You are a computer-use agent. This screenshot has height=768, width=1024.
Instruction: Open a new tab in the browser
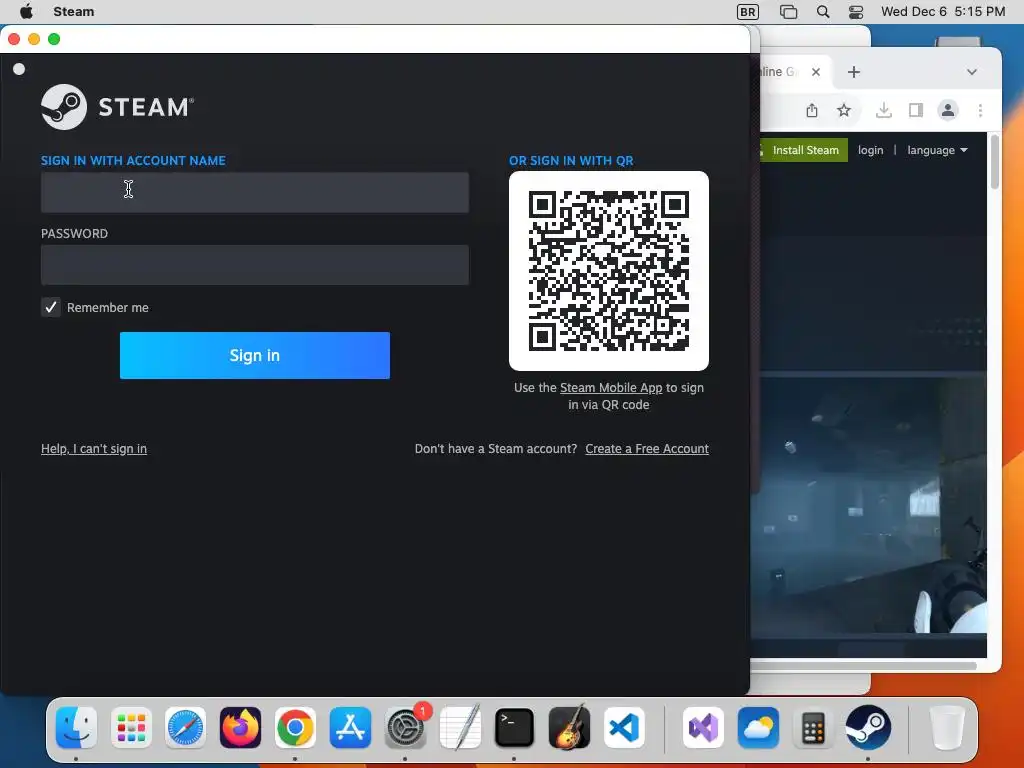[x=854, y=72]
